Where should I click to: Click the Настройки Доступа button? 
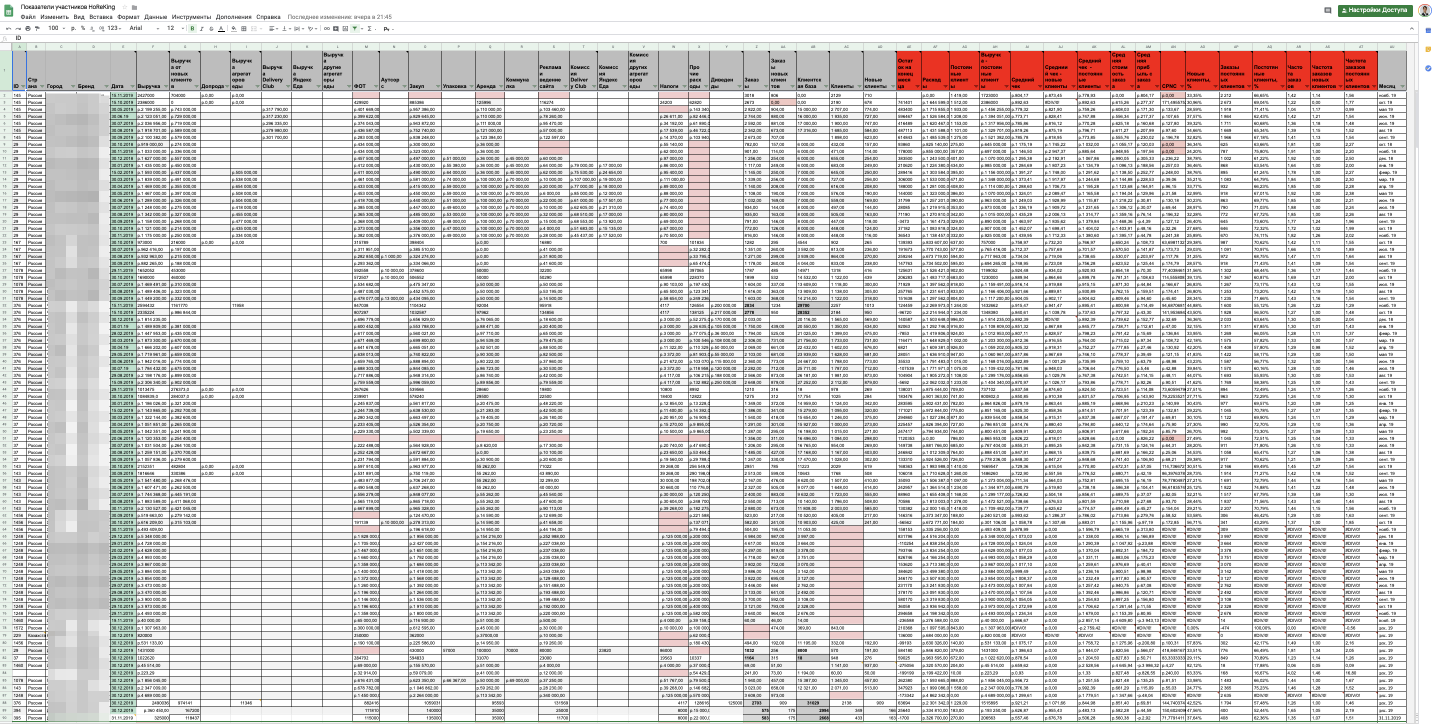pos(1375,10)
